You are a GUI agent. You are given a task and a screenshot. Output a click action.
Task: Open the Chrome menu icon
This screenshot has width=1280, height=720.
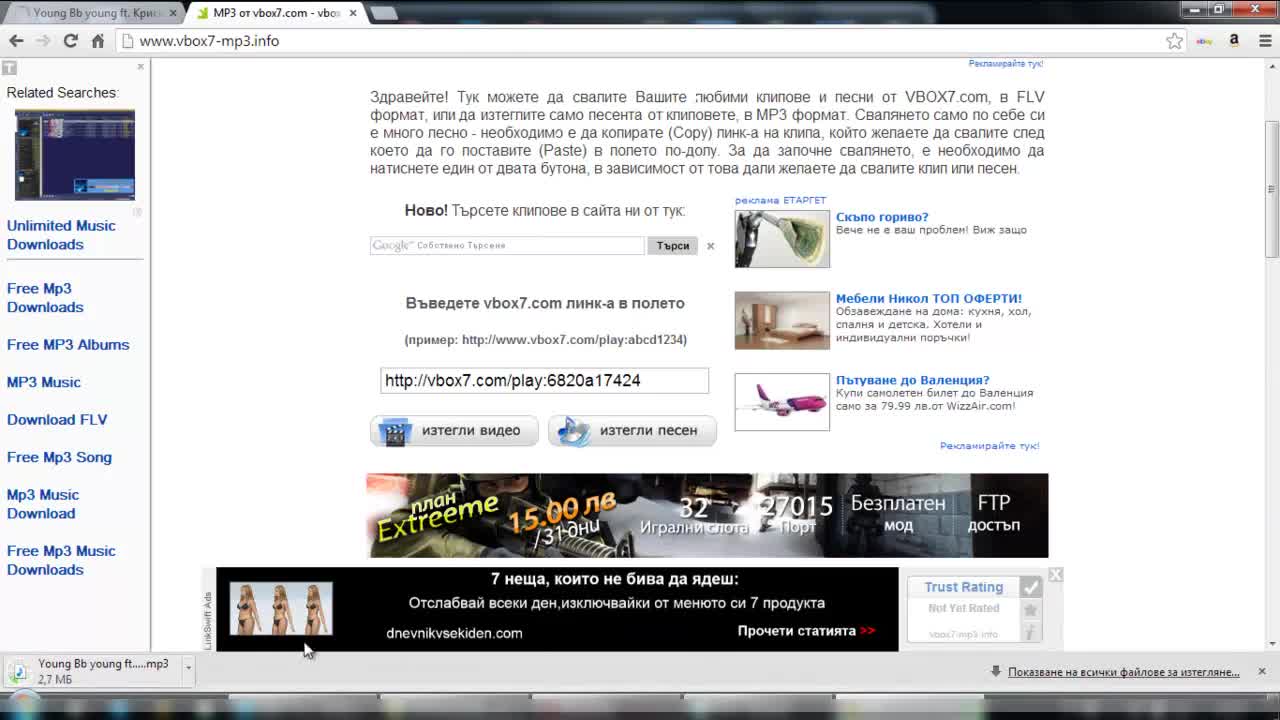point(1264,41)
